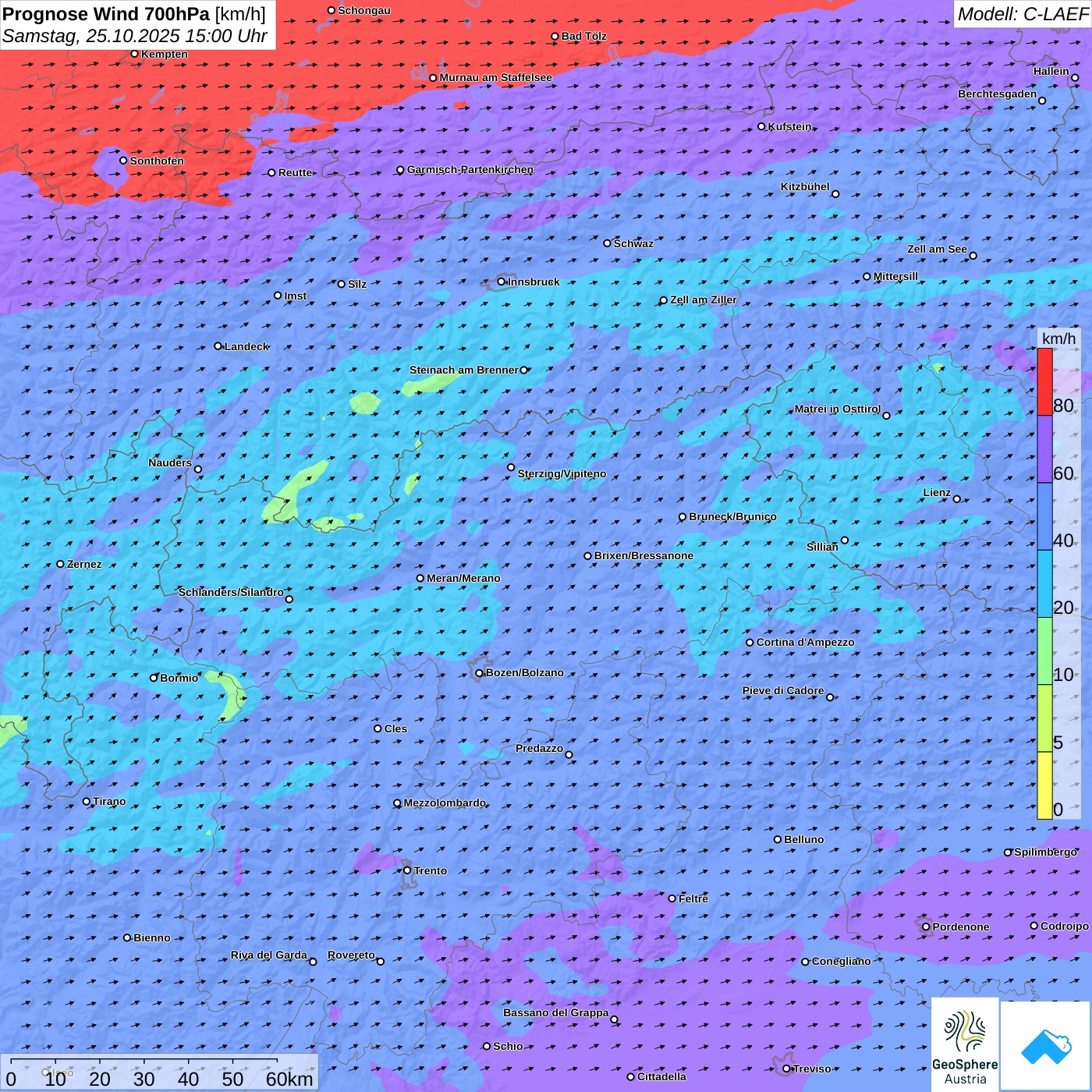Viewport: 1092px width, 1092px height.
Task: Select the Garmisch-Partenkirchen label
Action: tap(470, 169)
